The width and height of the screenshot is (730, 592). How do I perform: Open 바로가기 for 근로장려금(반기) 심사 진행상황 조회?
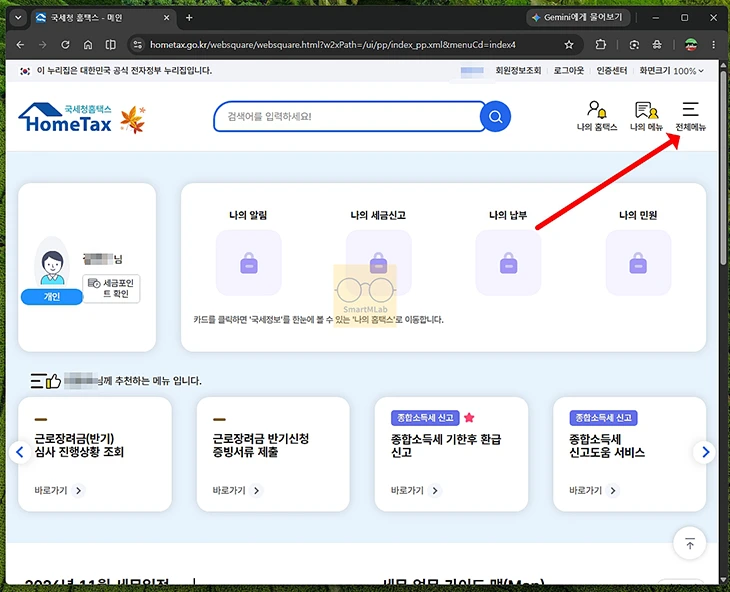[60, 491]
